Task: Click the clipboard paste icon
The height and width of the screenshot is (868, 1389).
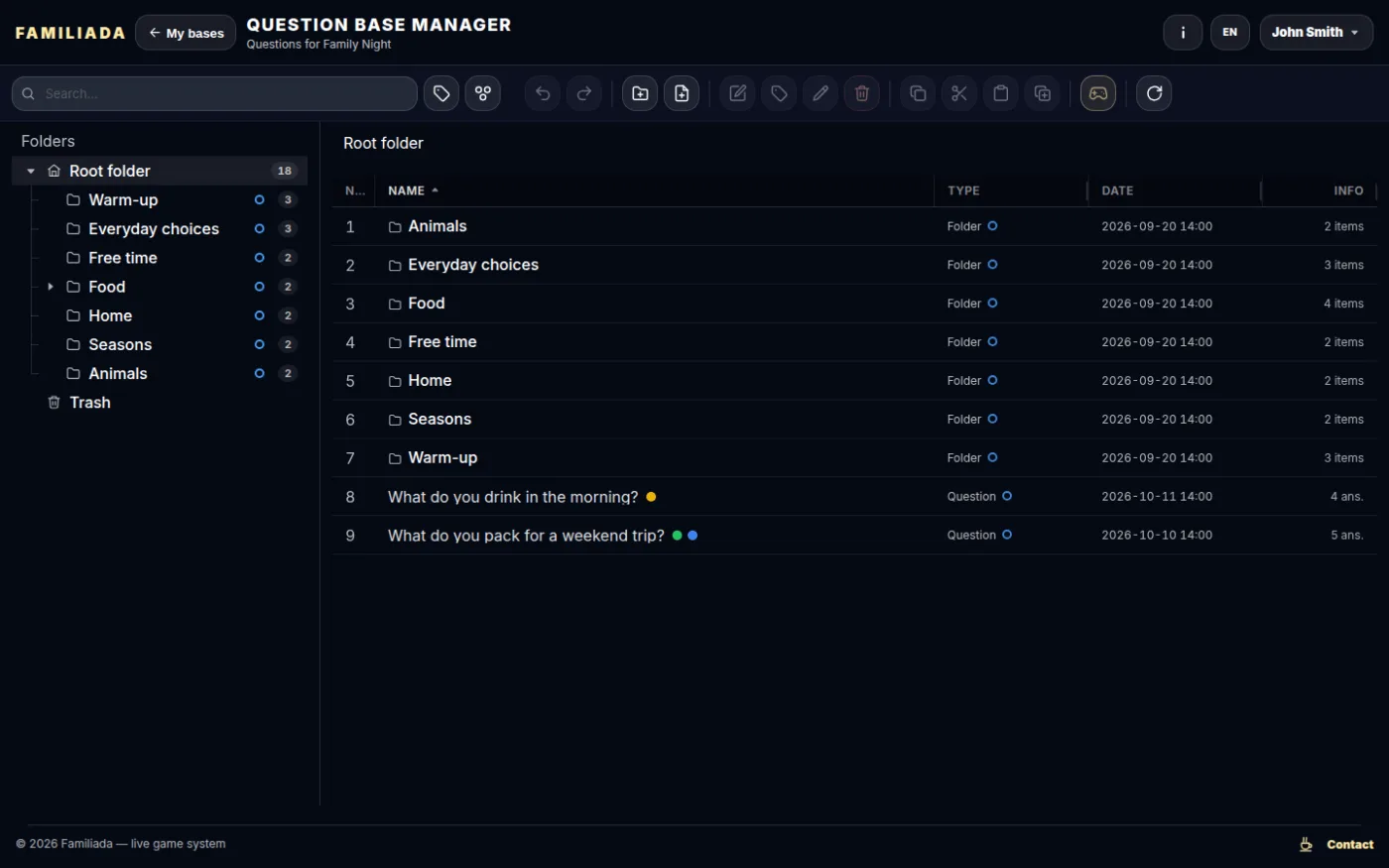Action: tap(1001, 93)
